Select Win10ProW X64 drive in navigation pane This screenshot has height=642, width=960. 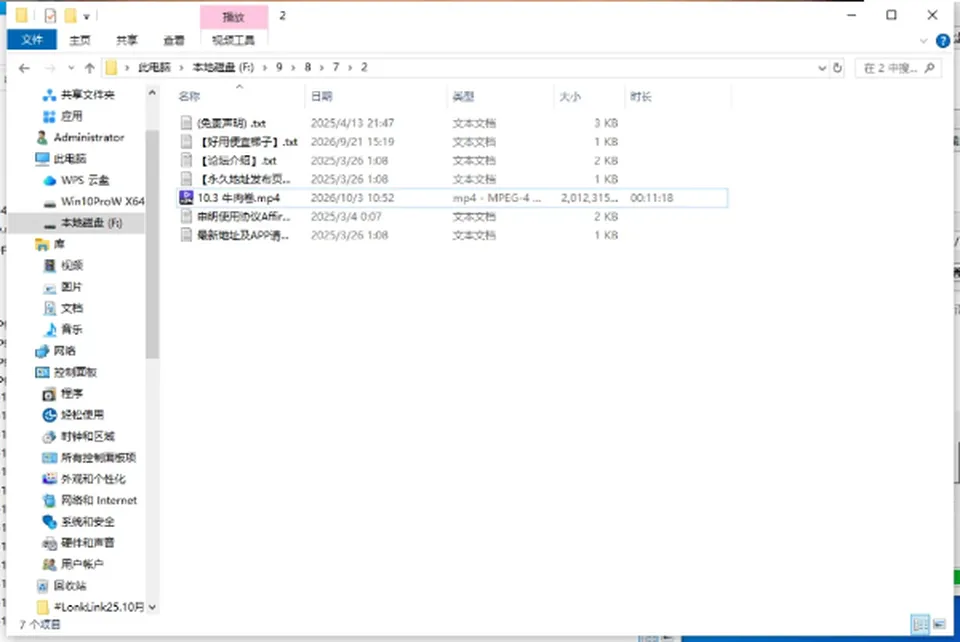[x=103, y=201]
